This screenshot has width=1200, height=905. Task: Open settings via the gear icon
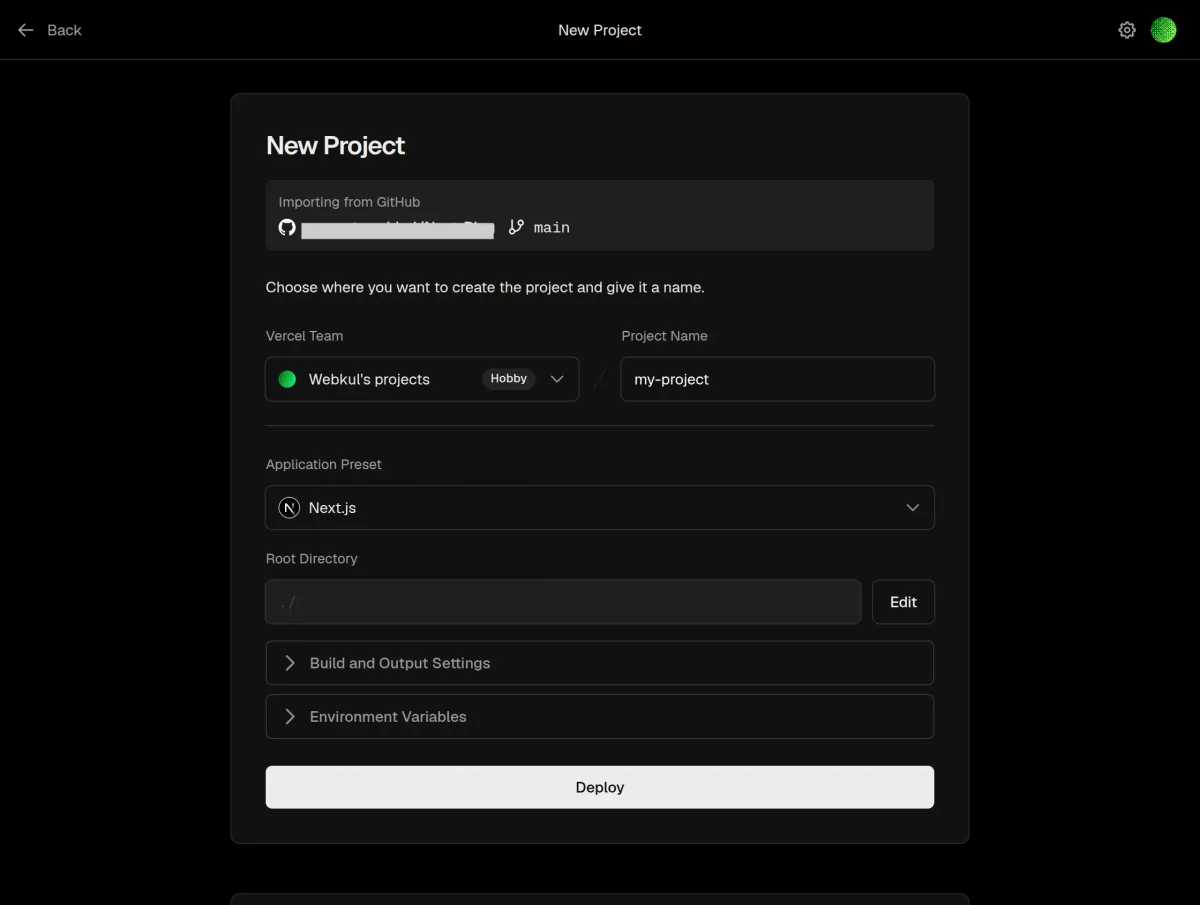pyautogui.click(x=1127, y=30)
